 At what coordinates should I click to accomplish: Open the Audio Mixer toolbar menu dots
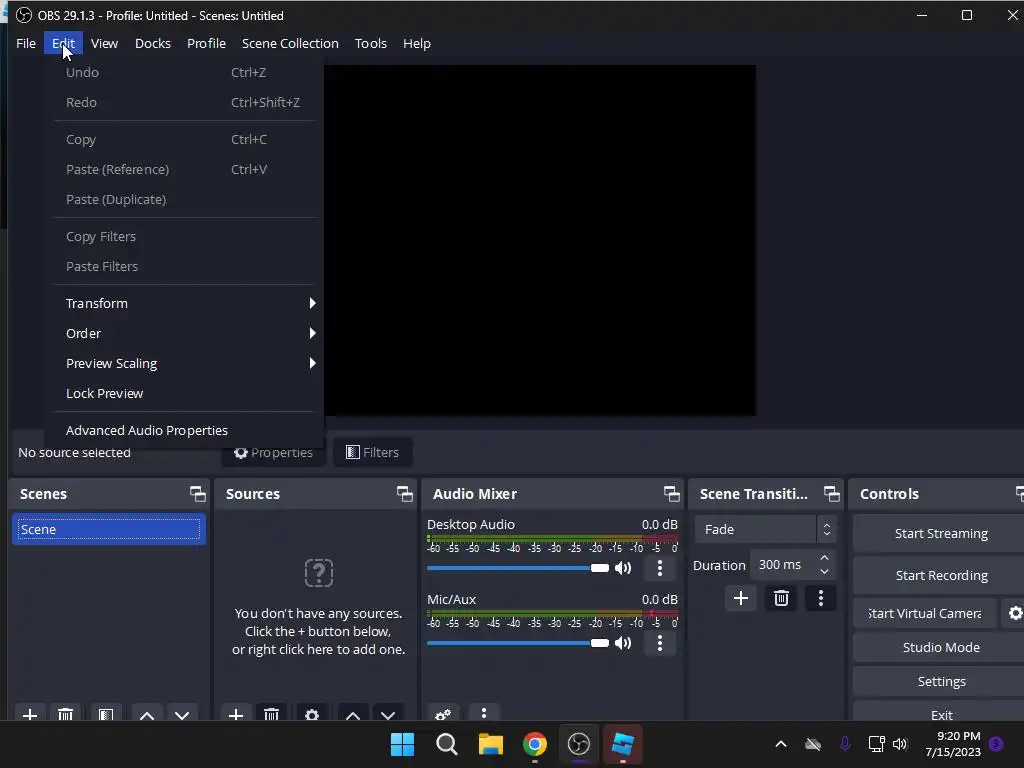pos(484,714)
